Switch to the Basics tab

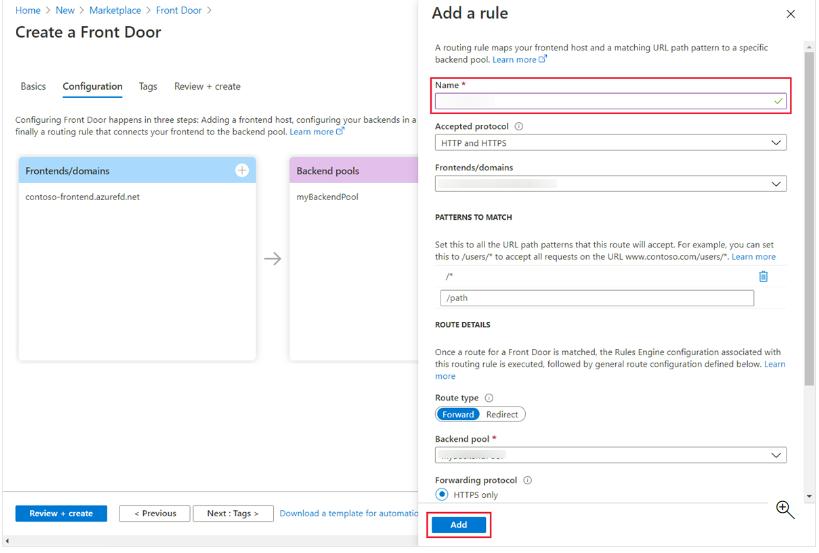[33, 87]
